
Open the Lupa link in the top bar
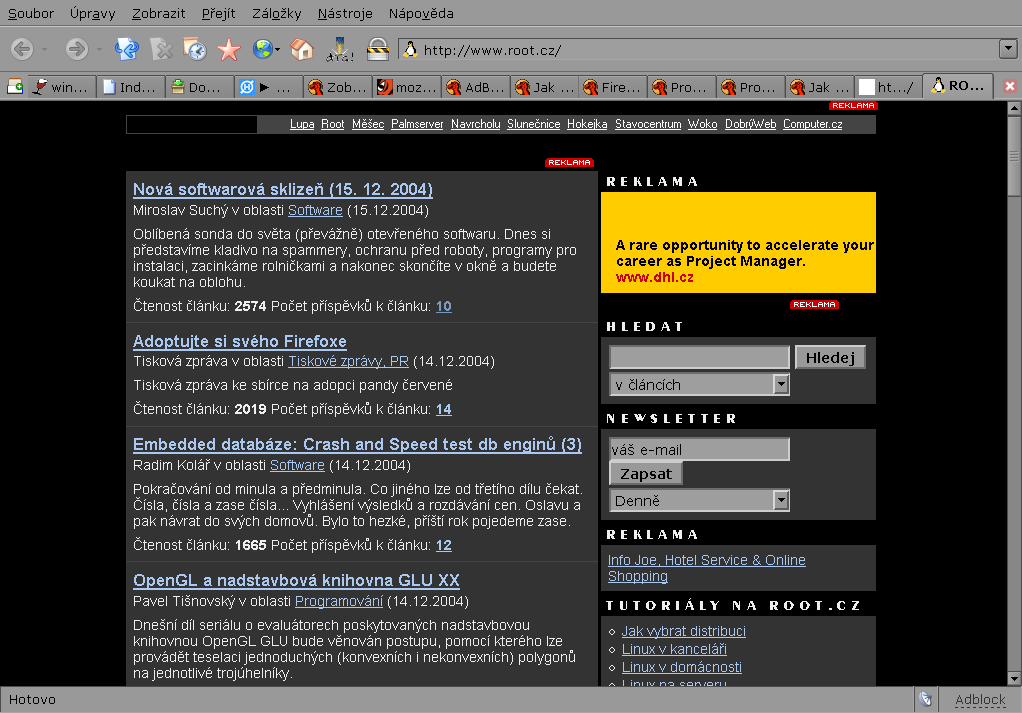(302, 124)
